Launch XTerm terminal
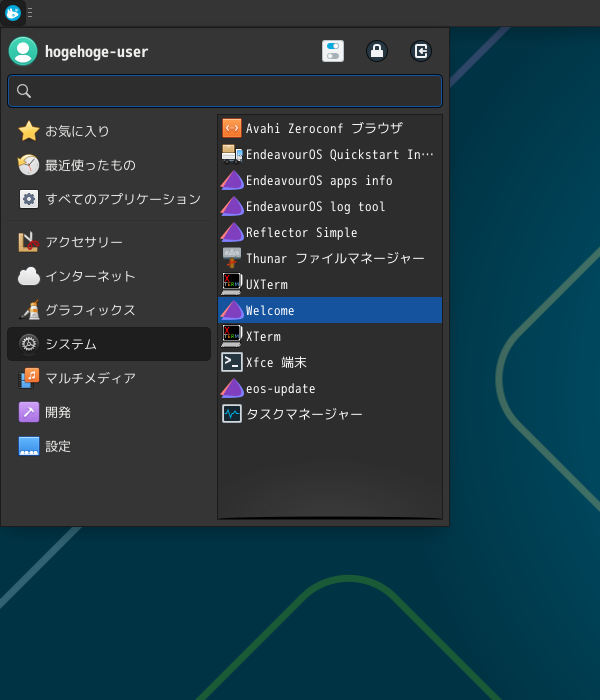Viewport: 600px width, 700px height. tap(330, 336)
